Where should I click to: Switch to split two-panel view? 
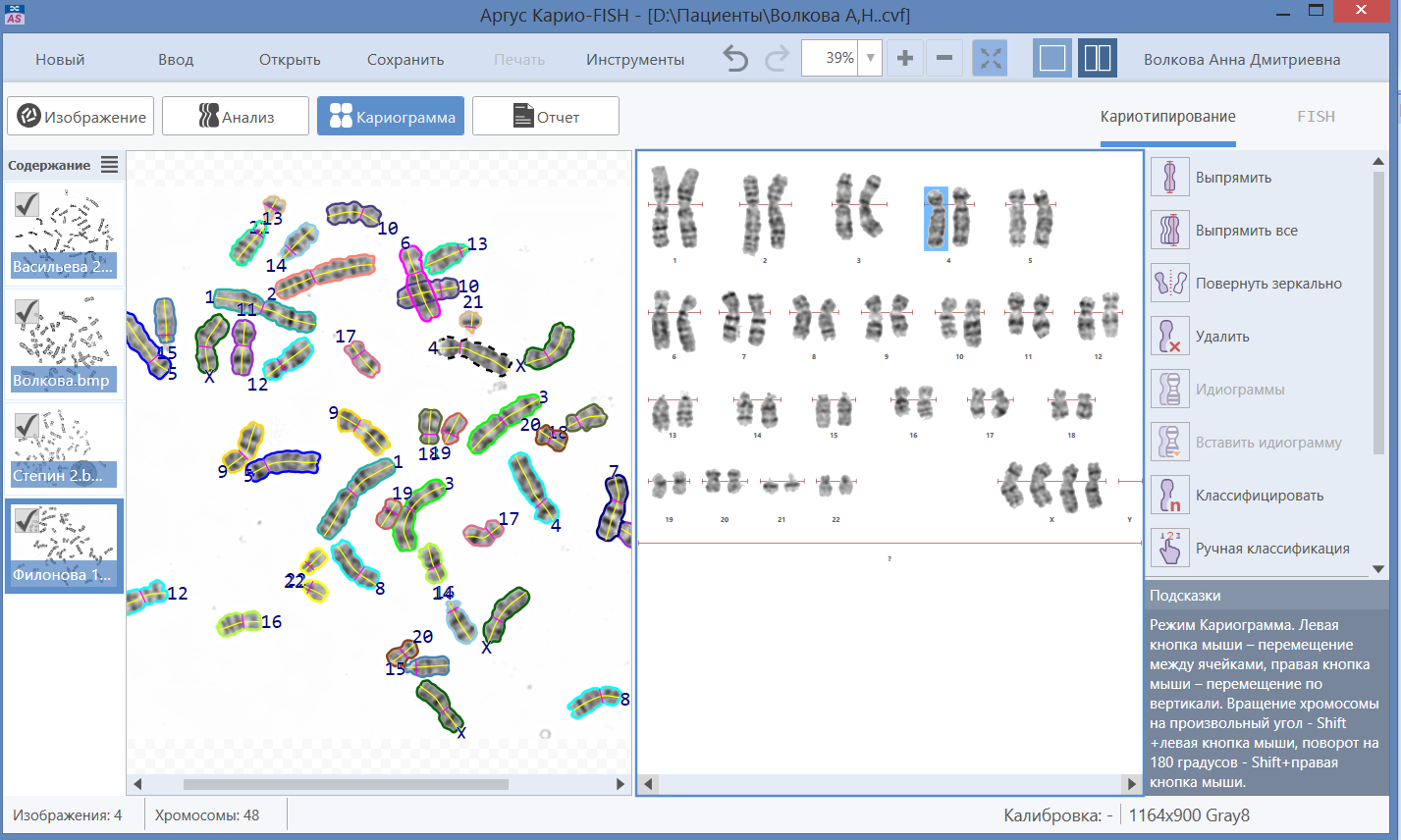pyautogui.click(x=1098, y=59)
